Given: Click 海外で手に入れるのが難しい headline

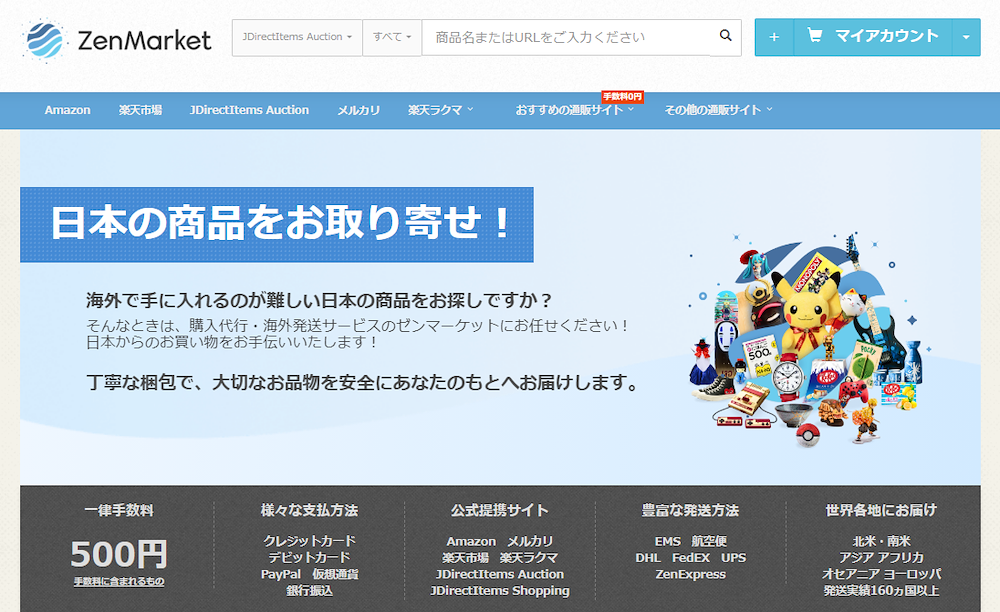Looking at the screenshot, I should tap(319, 300).
